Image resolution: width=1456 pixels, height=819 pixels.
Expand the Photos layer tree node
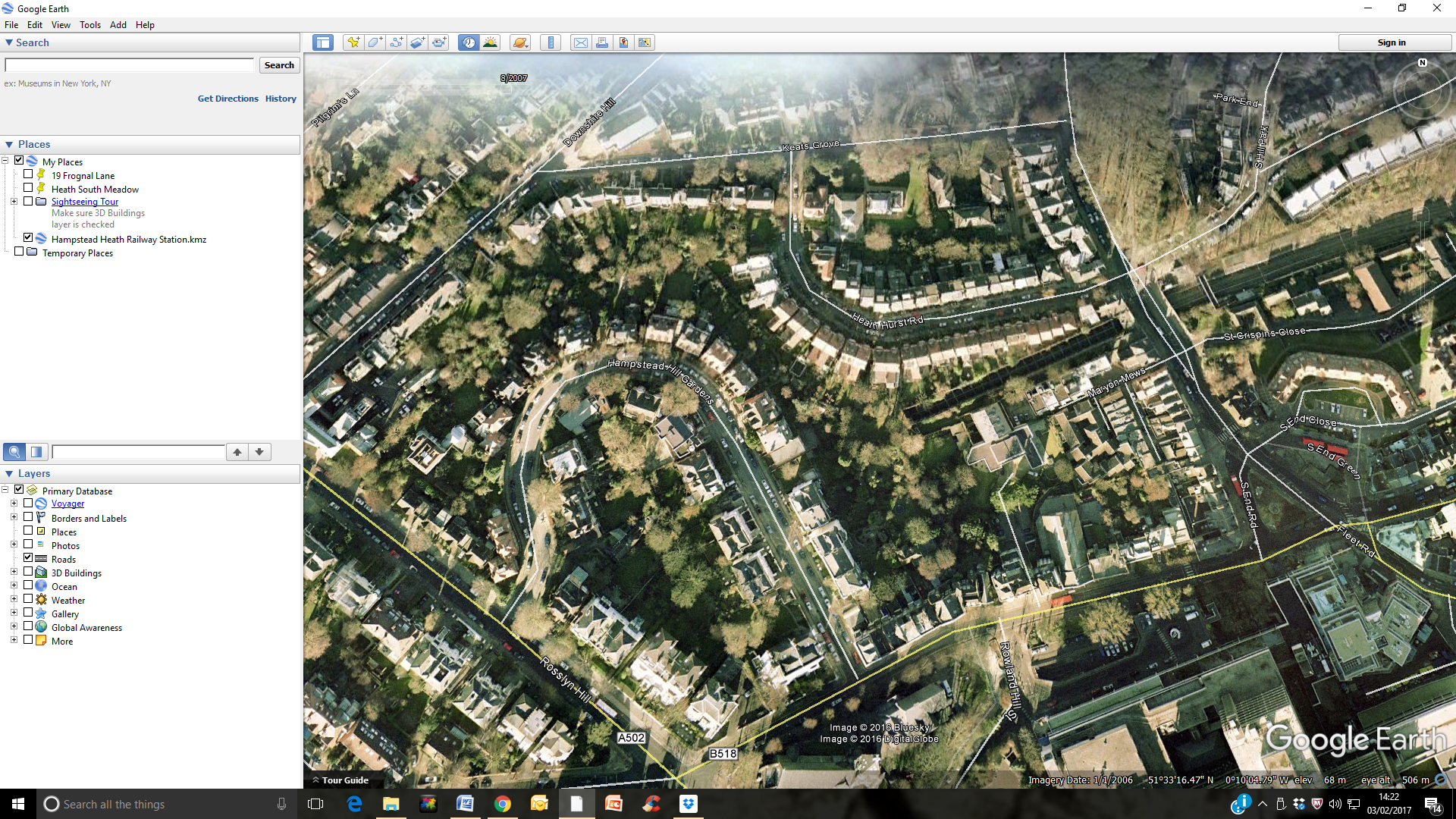click(x=14, y=544)
